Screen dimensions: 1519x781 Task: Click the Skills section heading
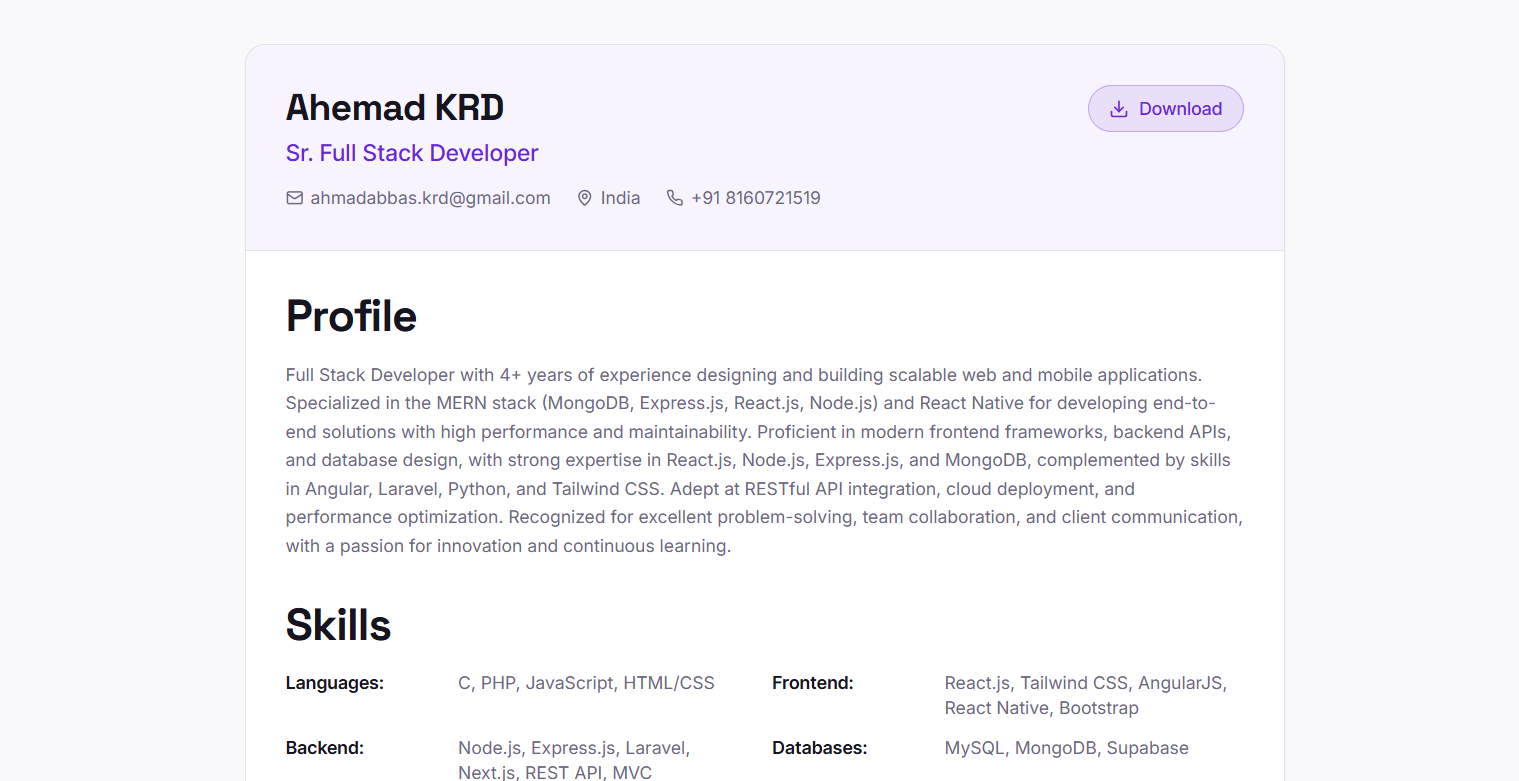[338, 625]
